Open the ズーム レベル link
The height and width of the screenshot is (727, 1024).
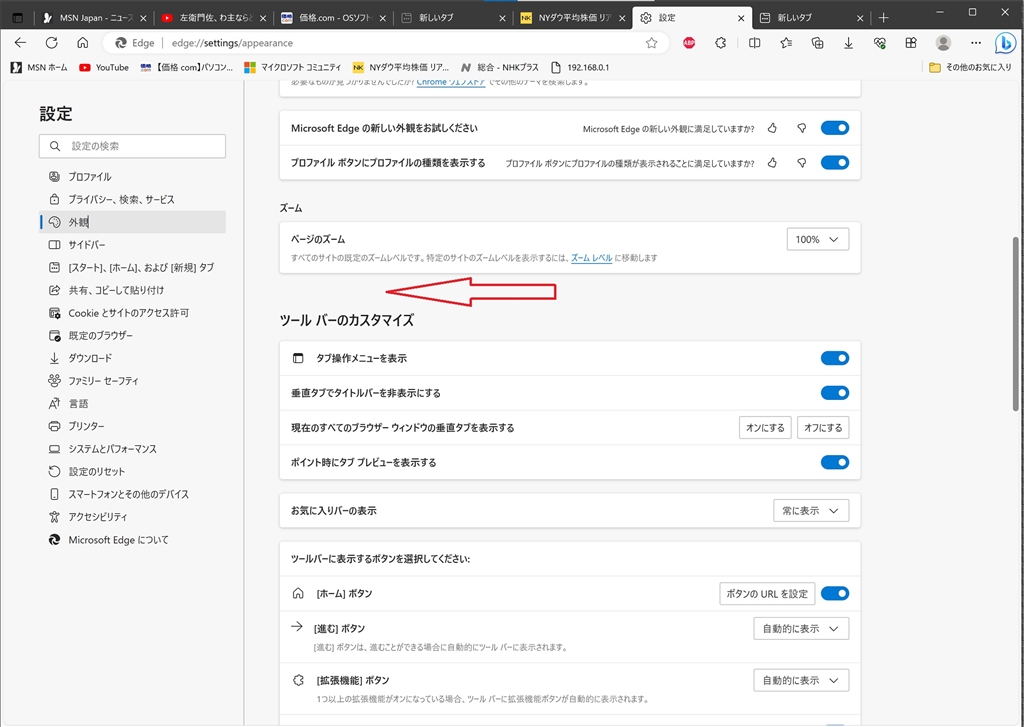[592, 258]
